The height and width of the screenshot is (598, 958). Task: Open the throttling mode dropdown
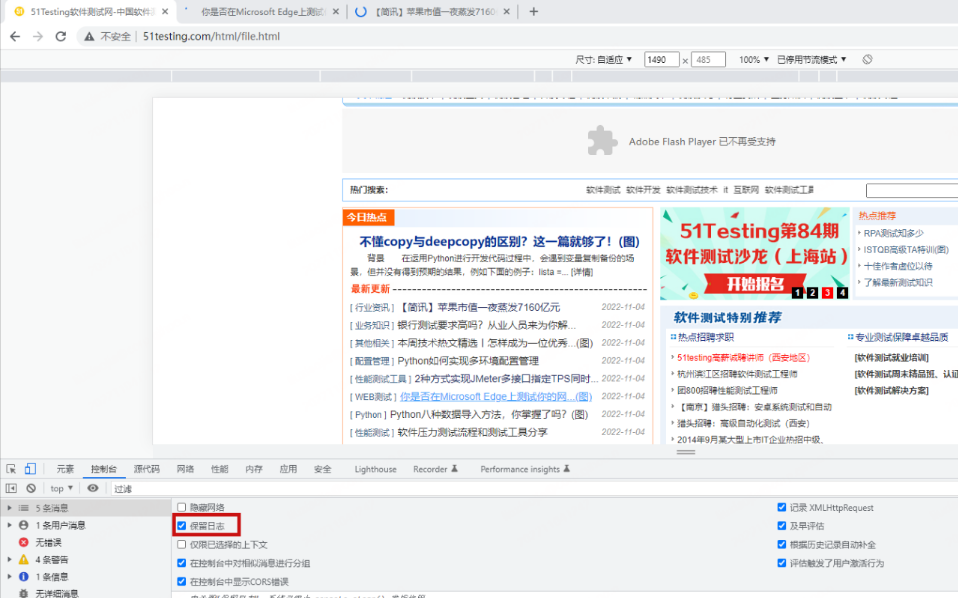[811, 60]
